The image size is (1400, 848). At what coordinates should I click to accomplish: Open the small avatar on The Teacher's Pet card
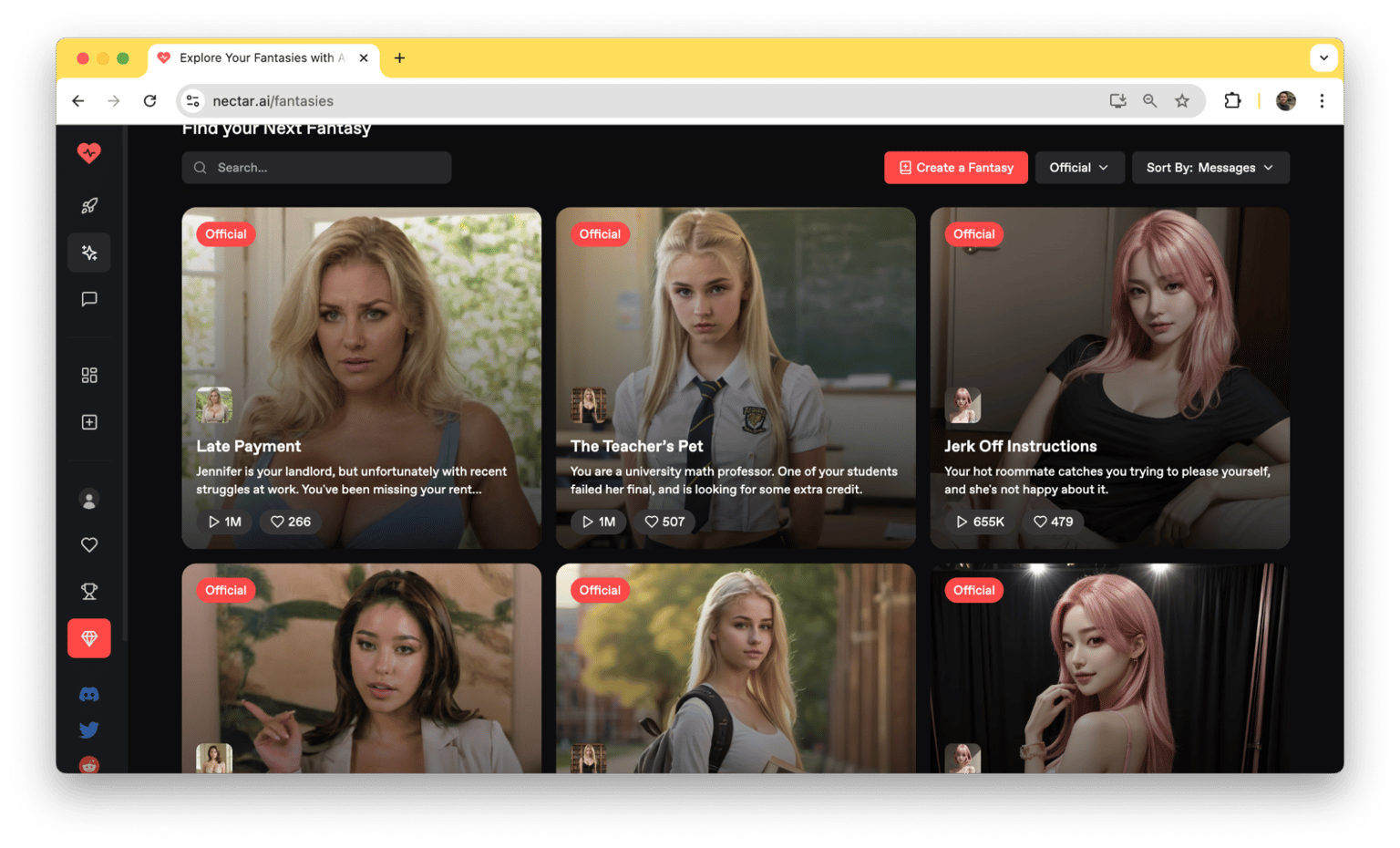point(589,406)
